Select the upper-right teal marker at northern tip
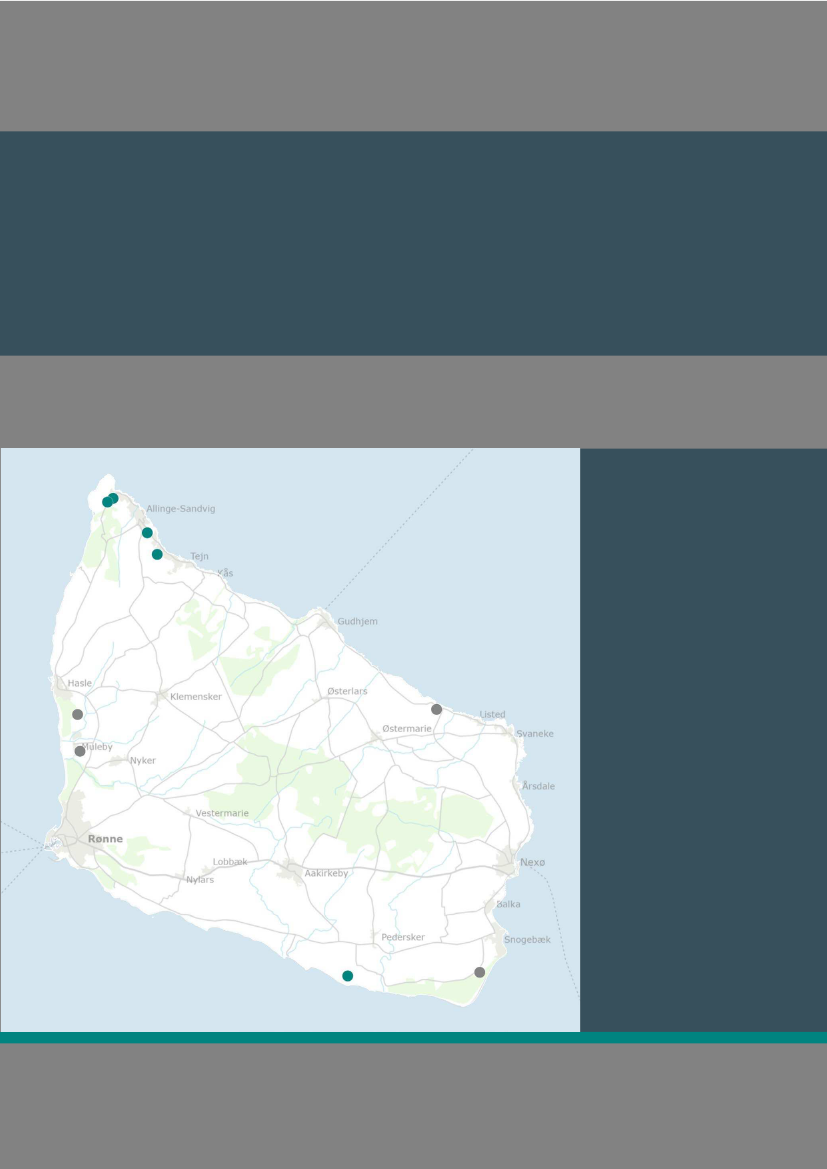This screenshot has height=1169, width=827. point(114,498)
